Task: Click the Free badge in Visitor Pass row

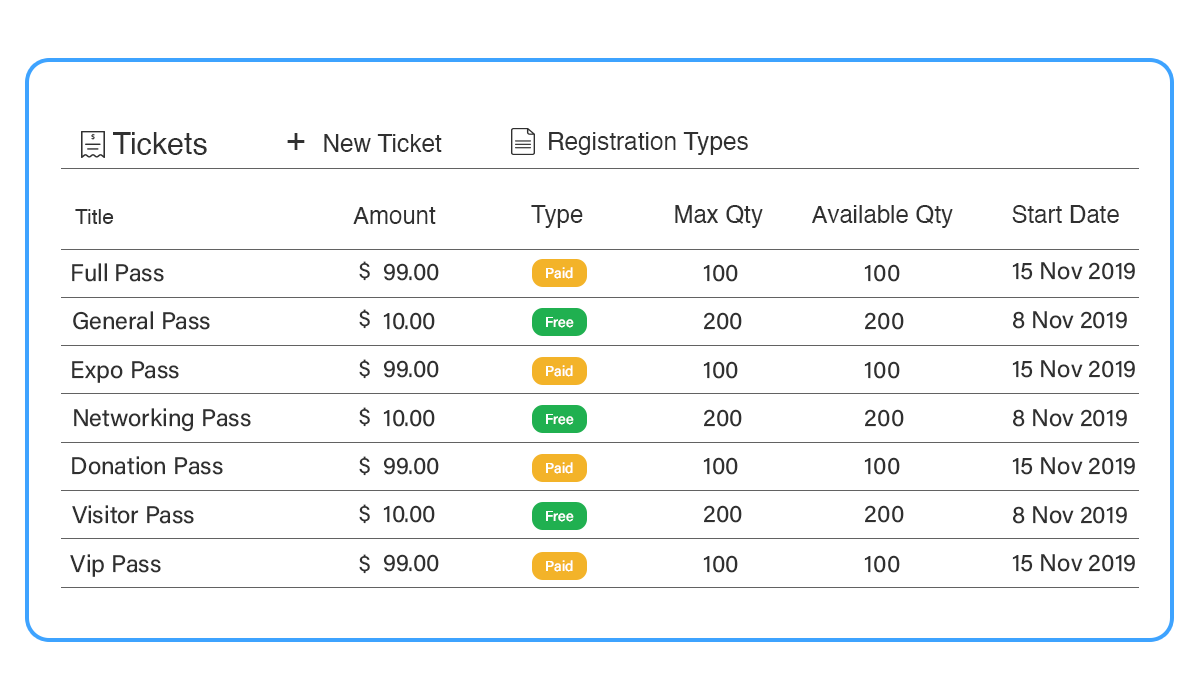Action: tap(559, 516)
